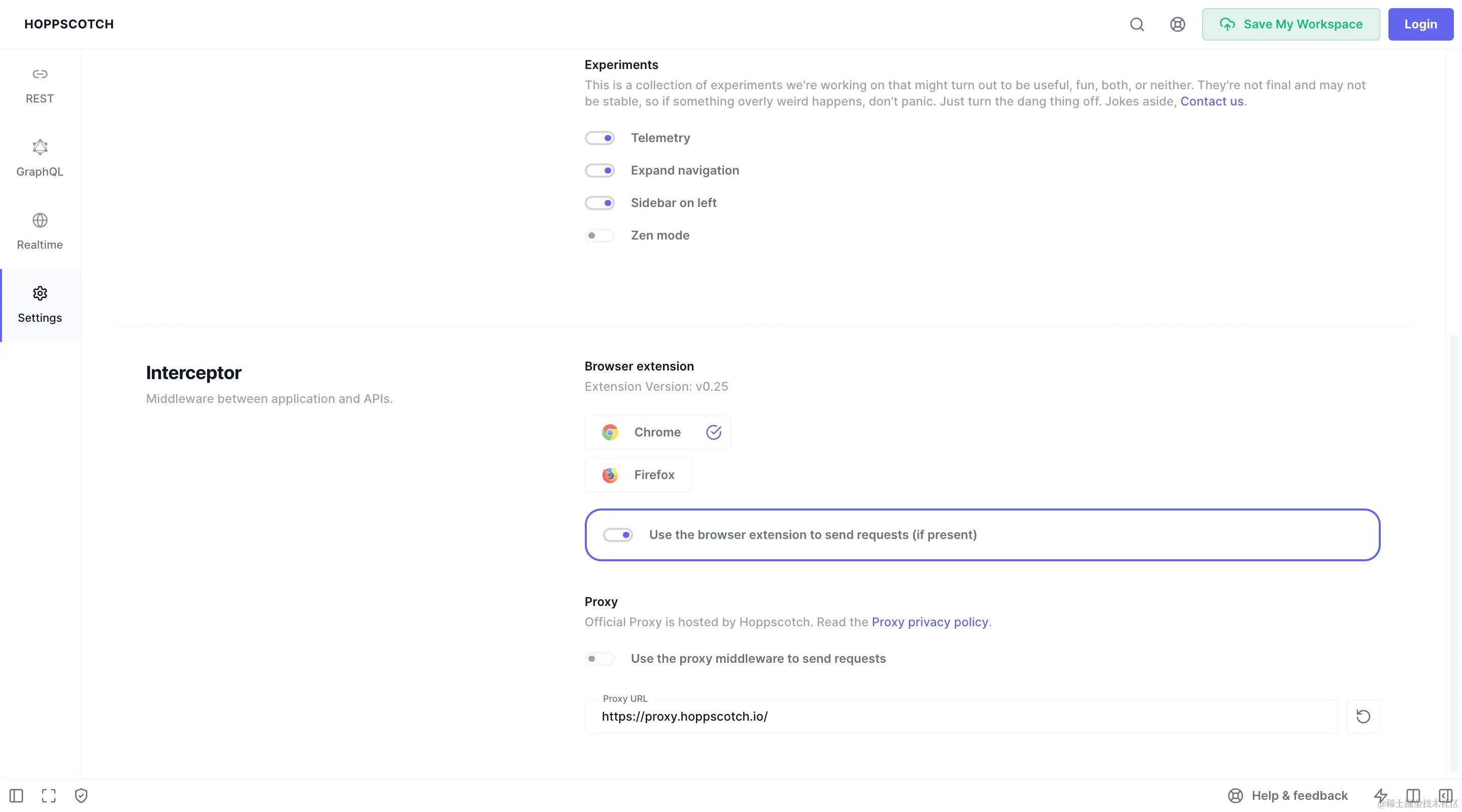Enable the Zen mode toggle

point(600,235)
